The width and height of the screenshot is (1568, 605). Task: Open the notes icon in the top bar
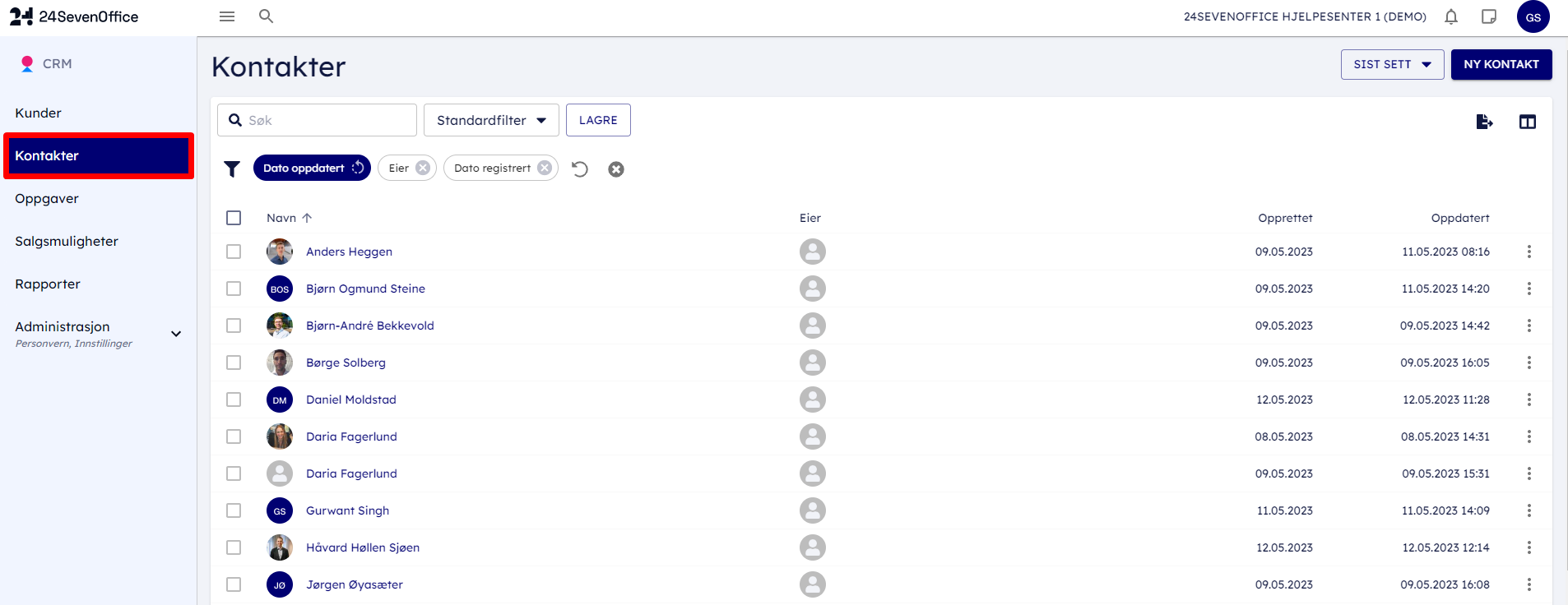pyautogui.click(x=1489, y=16)
